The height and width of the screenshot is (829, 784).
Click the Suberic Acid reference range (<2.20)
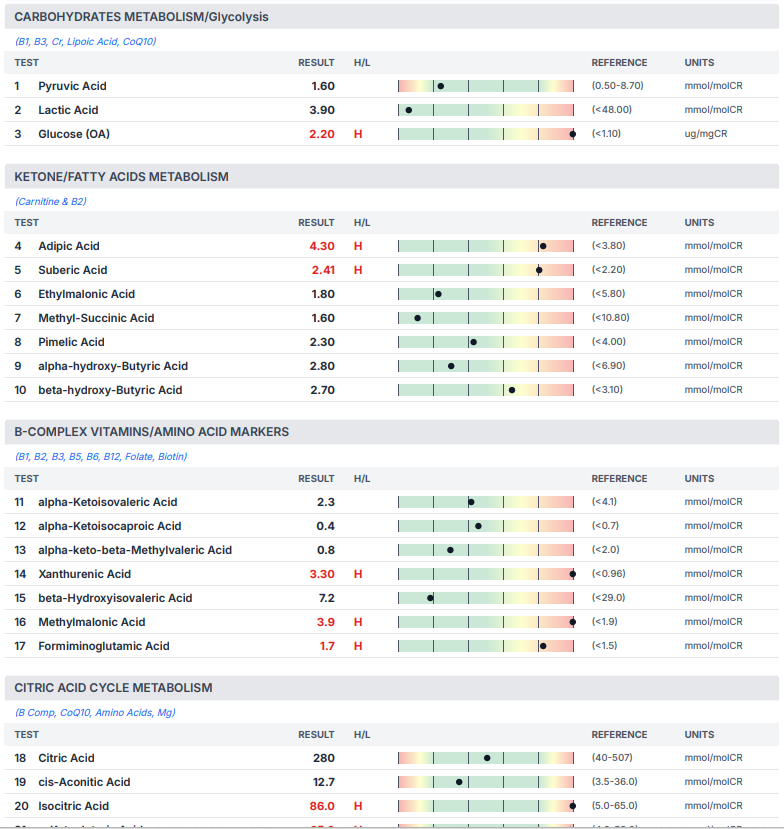[611, 270]
